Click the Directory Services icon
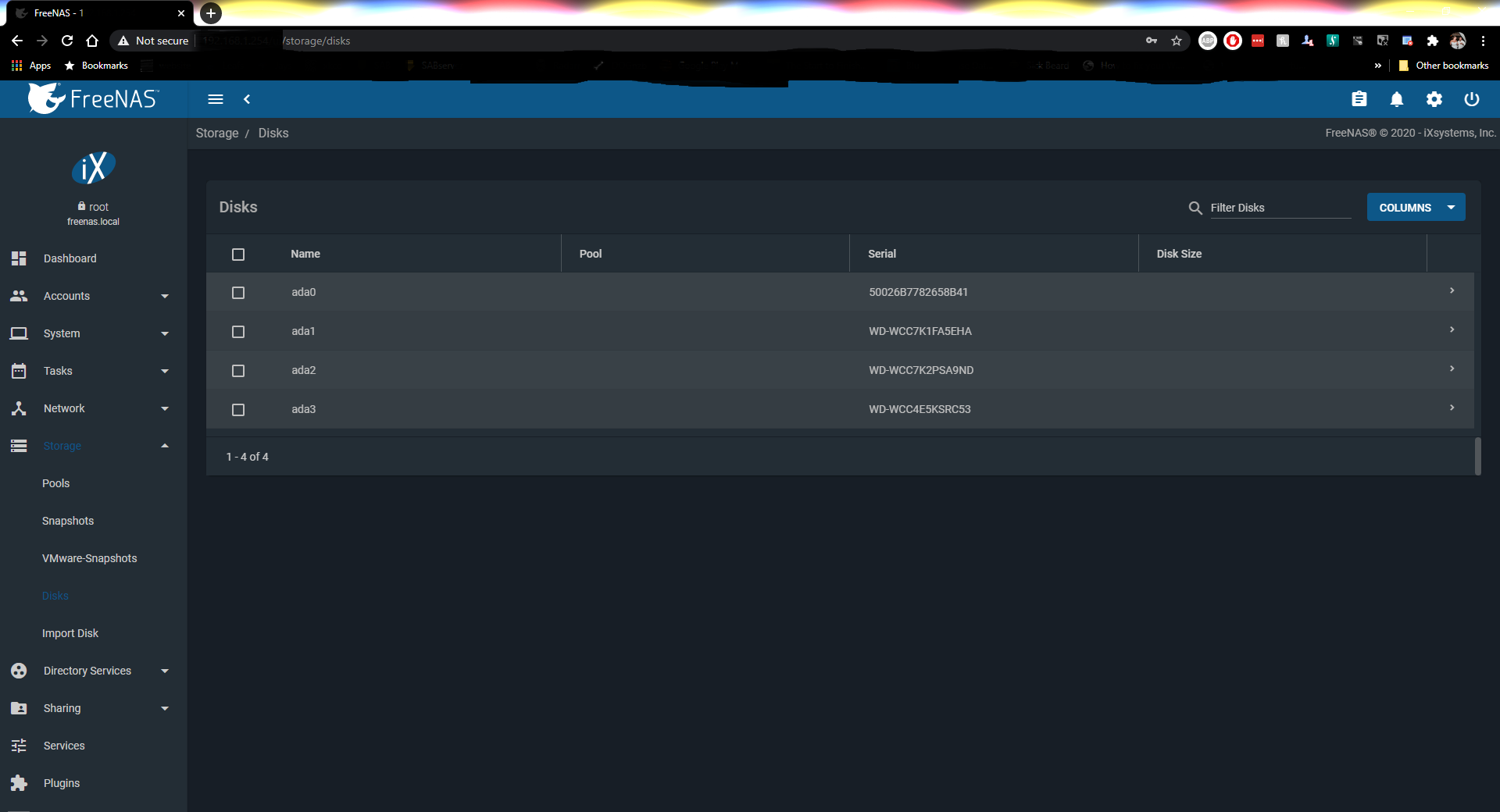The height and width of the screenshot is (812, 1500). (19, 671)
